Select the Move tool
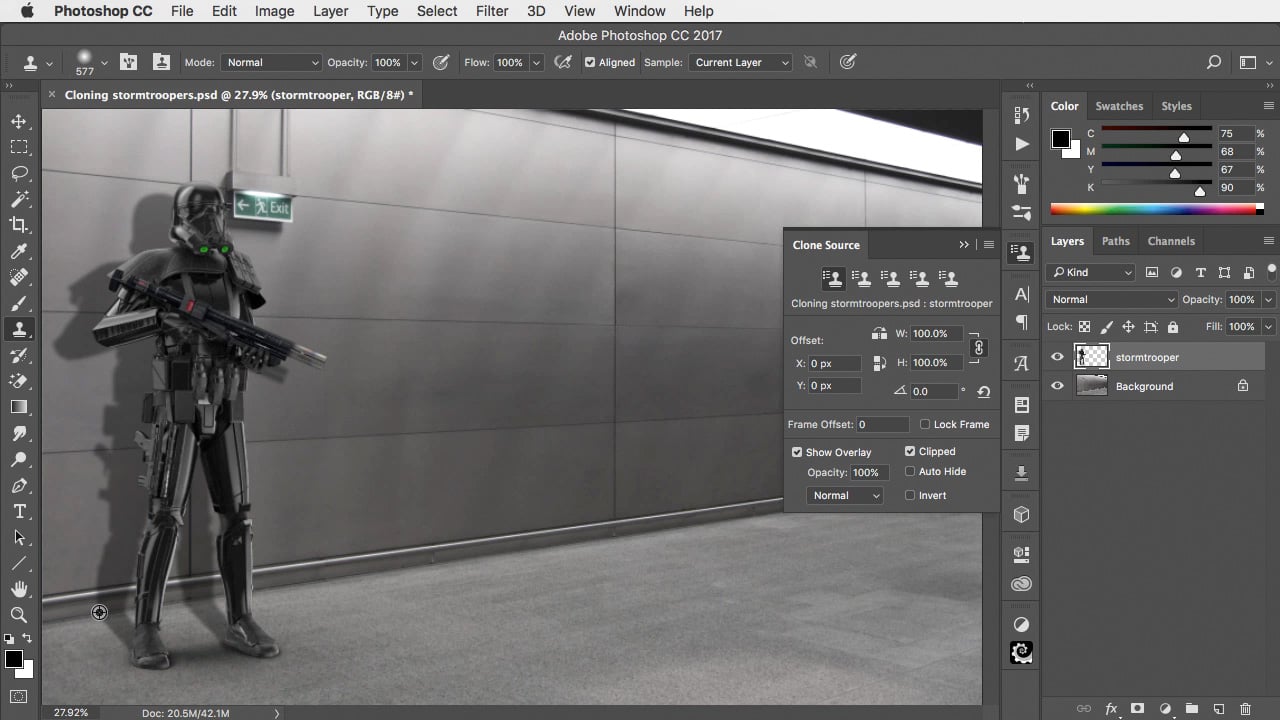The width and height of the screenshot is (1280, 720). point(19,121)
